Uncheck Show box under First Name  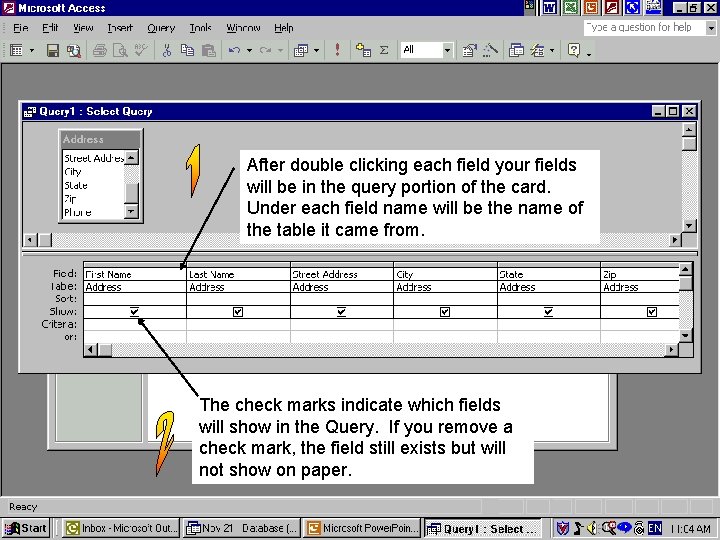135,312
